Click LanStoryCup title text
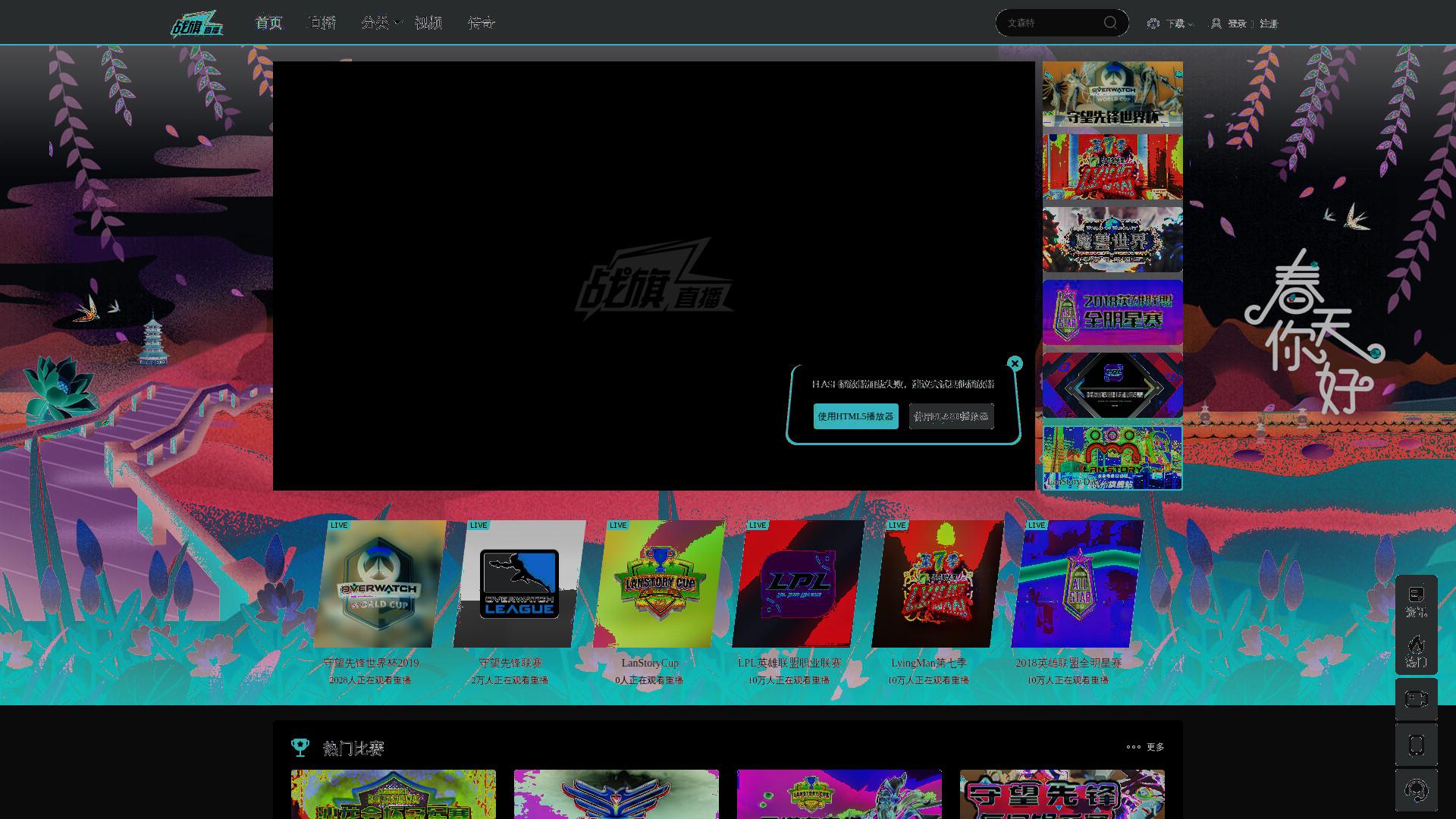Screen dimensions: 1456x819 pos(650,663)
